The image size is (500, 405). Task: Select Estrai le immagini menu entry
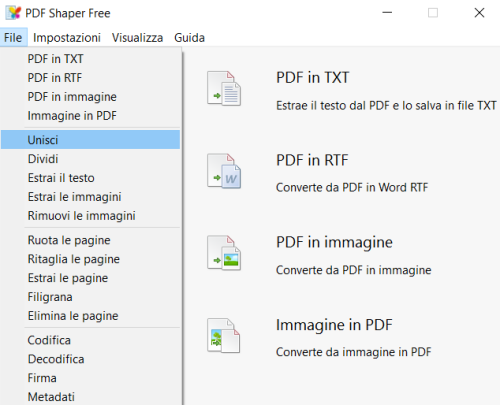(x=90, y=197)
